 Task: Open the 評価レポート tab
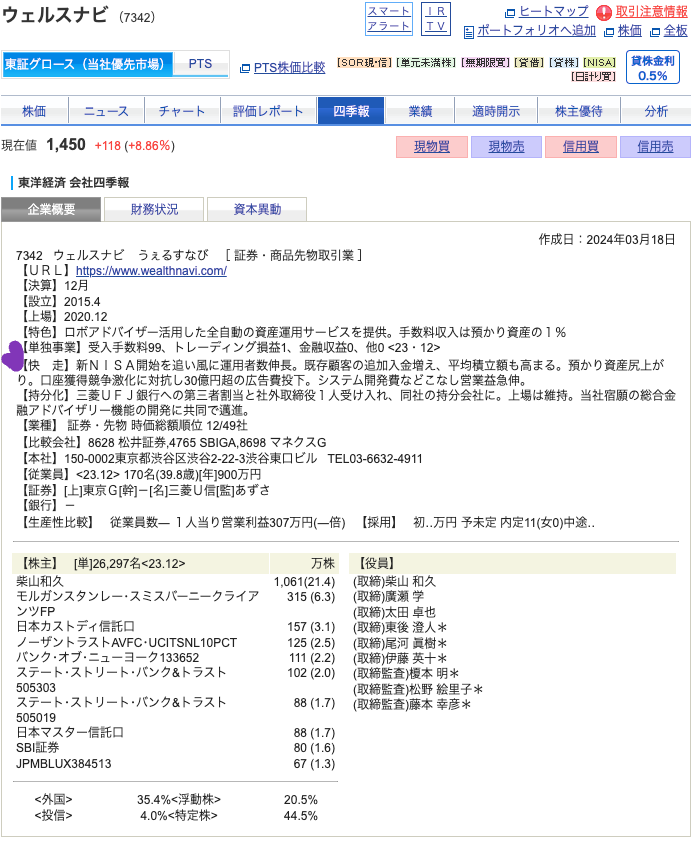point(268,111)
